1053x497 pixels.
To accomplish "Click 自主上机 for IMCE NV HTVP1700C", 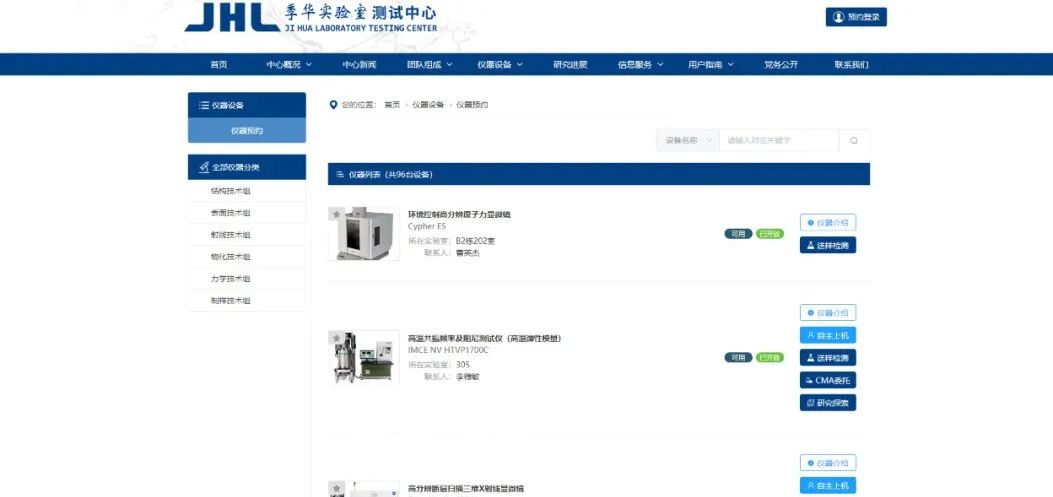I will (828, 335).
